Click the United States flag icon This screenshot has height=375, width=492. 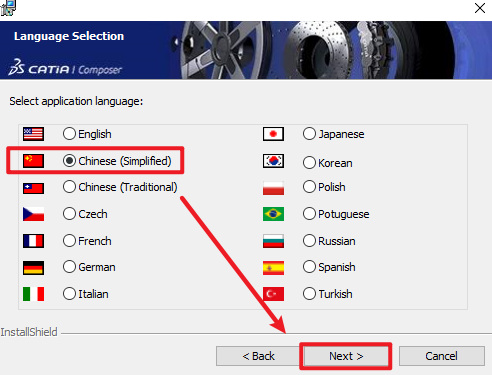click(x=33, y=134)
